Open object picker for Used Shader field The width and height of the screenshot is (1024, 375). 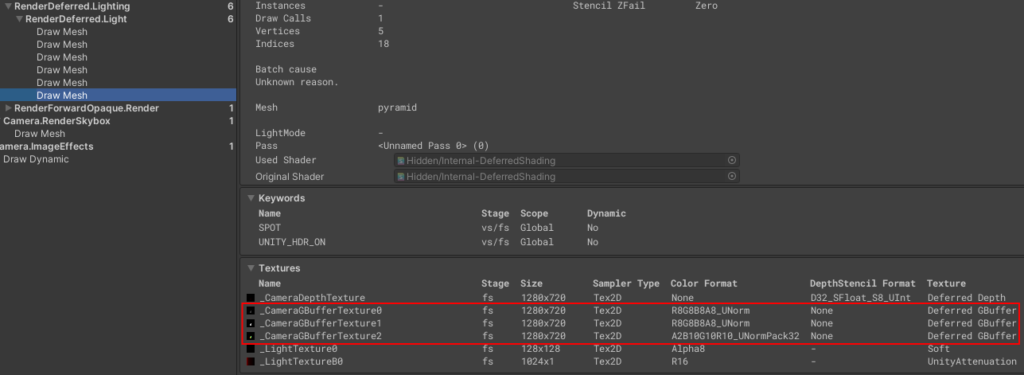click(731, 160)
